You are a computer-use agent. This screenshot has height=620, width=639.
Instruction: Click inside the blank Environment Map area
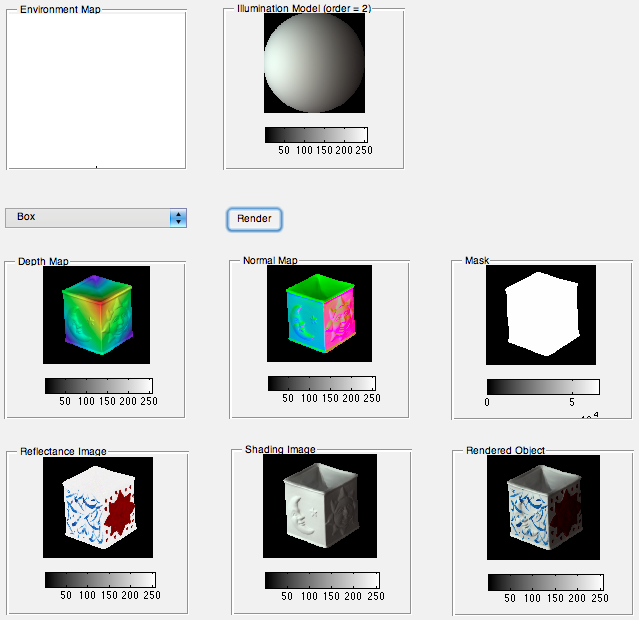point(96,90)
